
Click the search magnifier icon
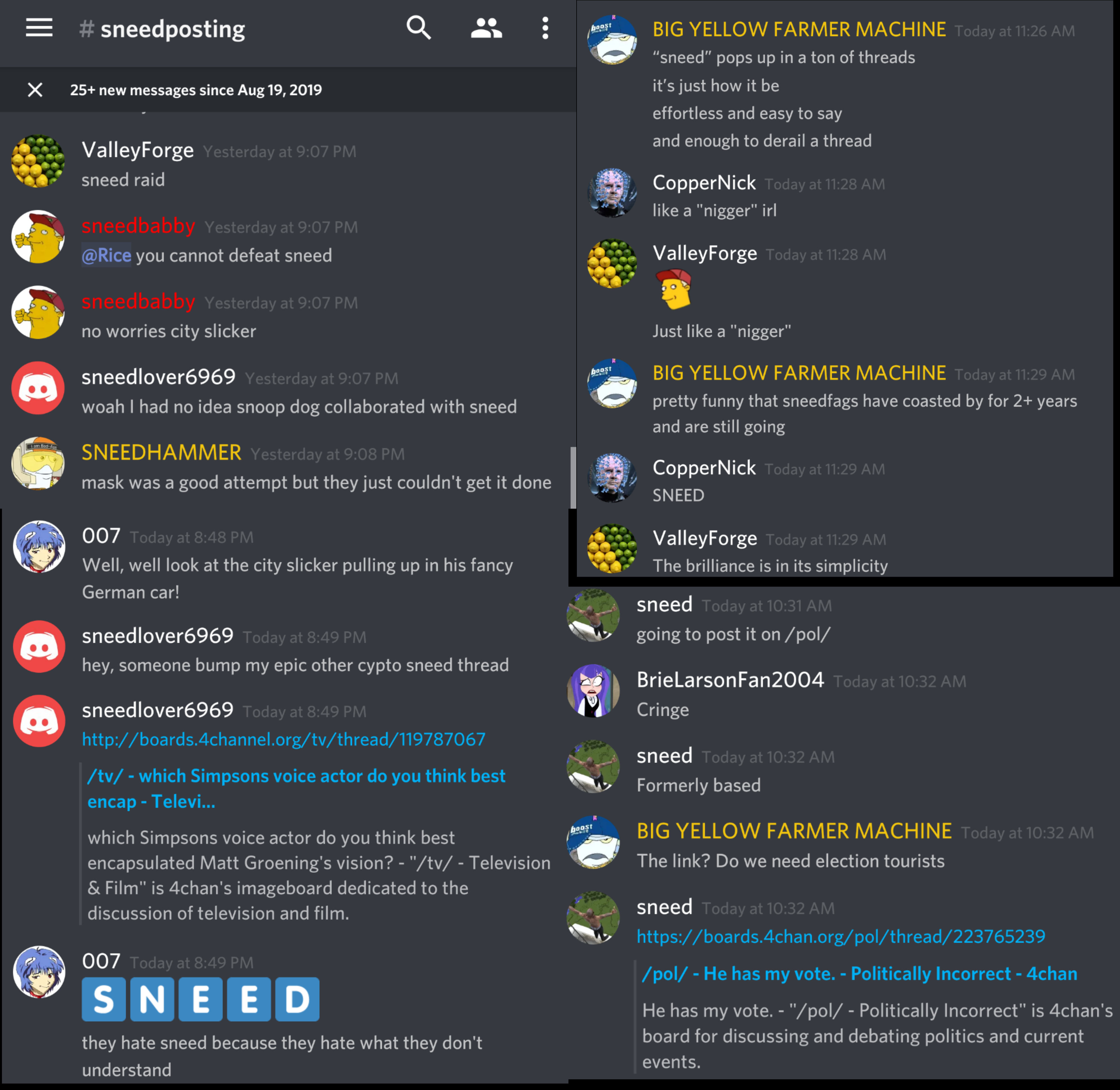418,28
